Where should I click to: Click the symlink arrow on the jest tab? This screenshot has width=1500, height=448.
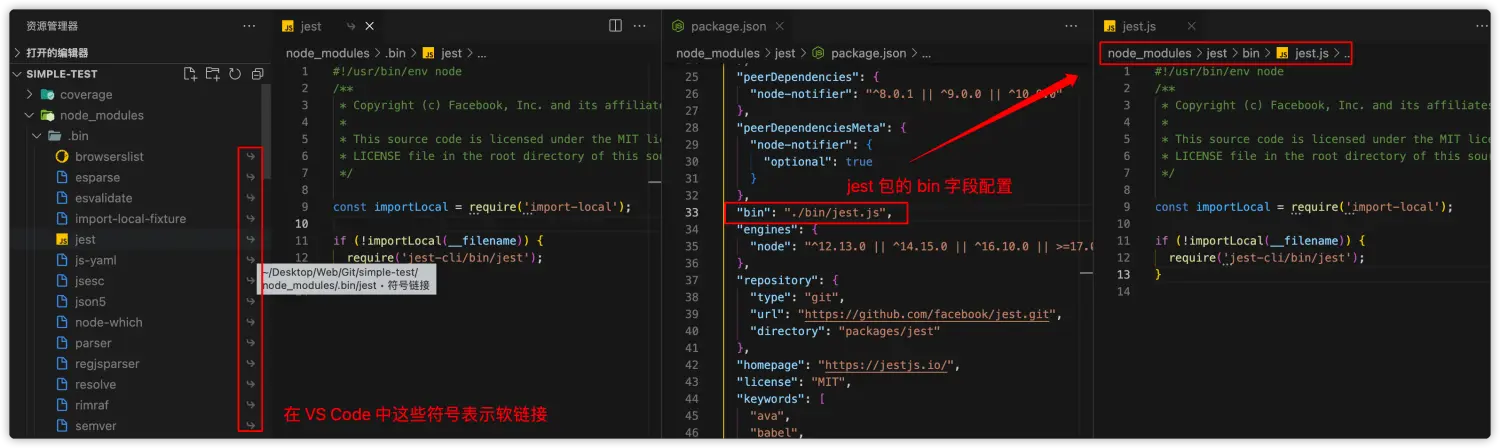[351, 26]
